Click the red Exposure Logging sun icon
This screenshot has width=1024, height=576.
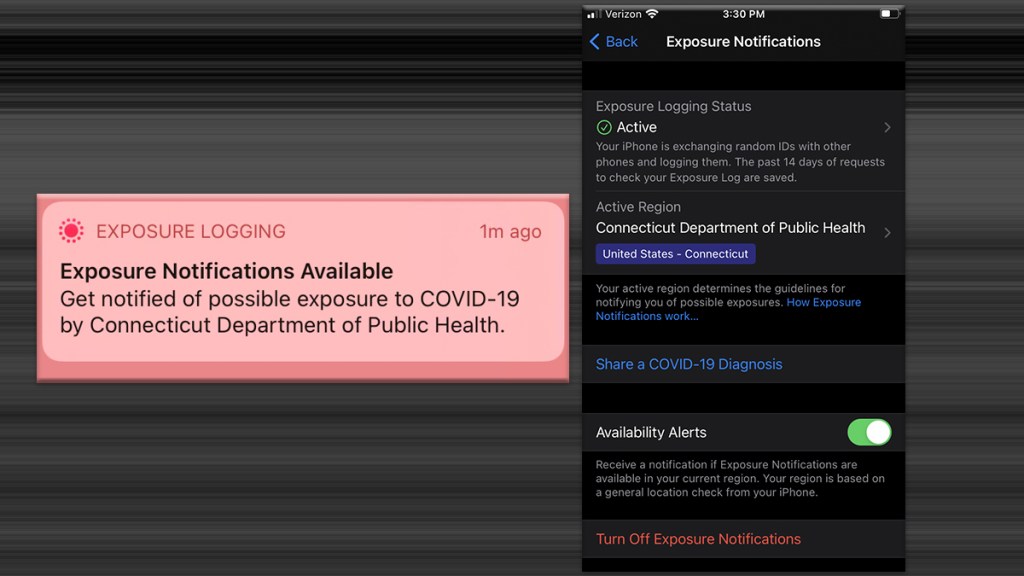pyautogui.click(x=71, y=231)
